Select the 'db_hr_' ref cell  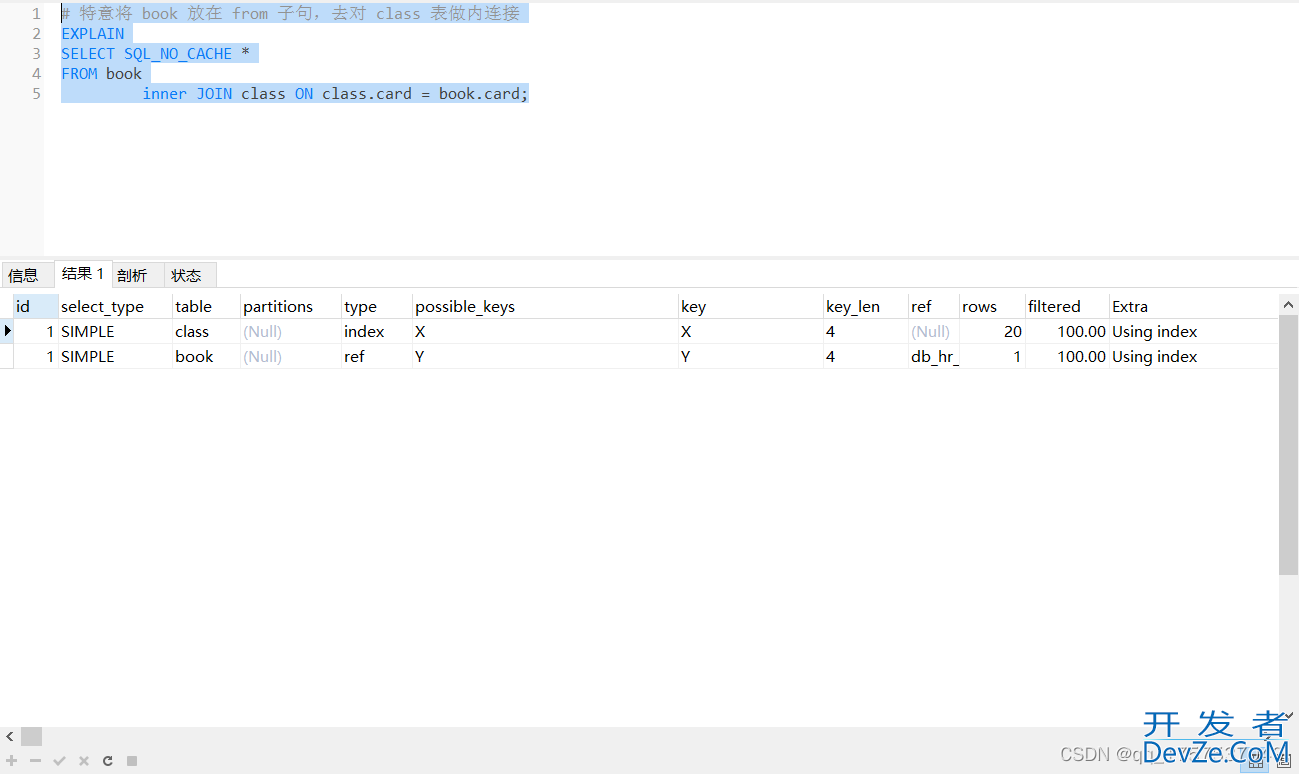point(934,356)
